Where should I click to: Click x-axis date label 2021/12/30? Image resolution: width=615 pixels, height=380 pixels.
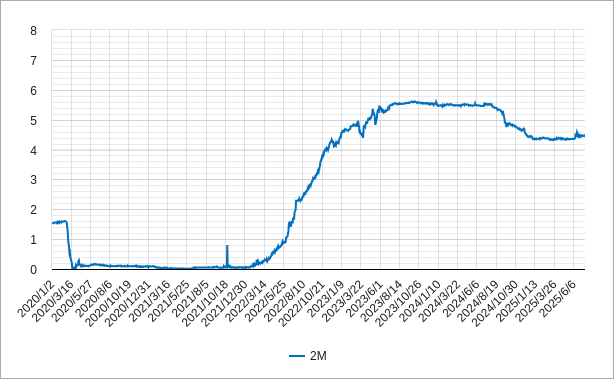coord(224,304)
